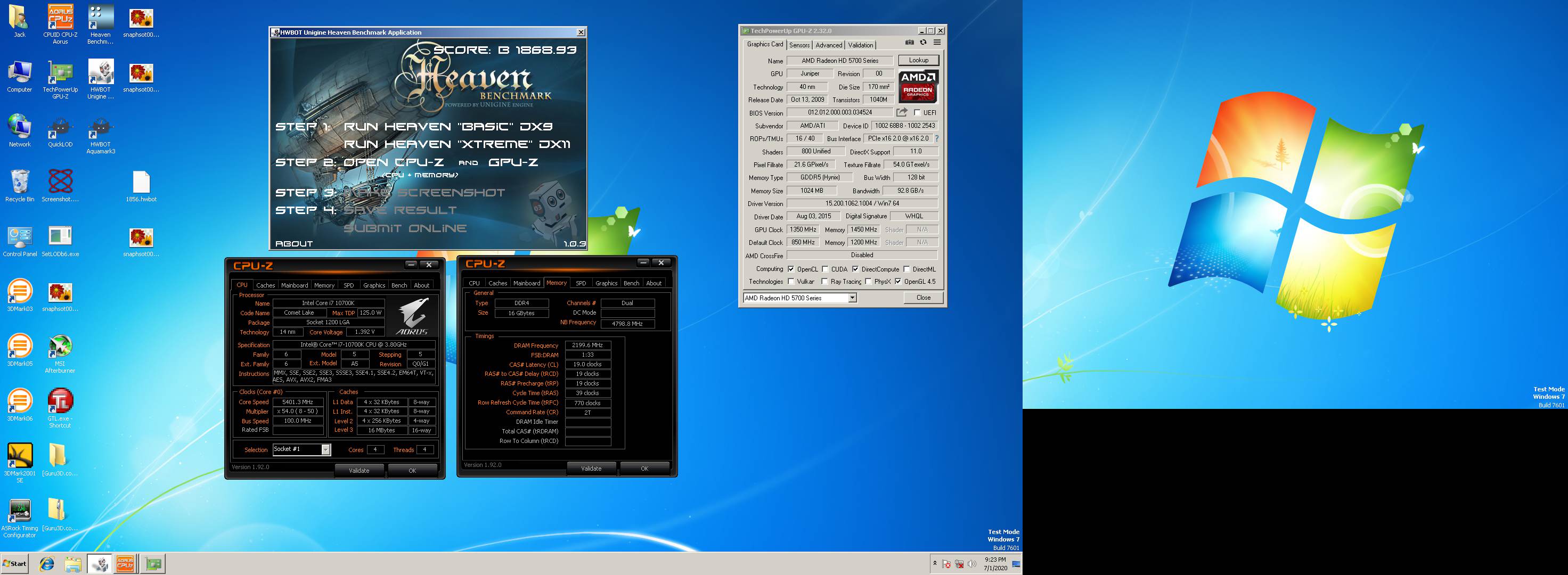
Task: Toggle the OpenGL 4.5 checkbox
Action: pos(898,282)
